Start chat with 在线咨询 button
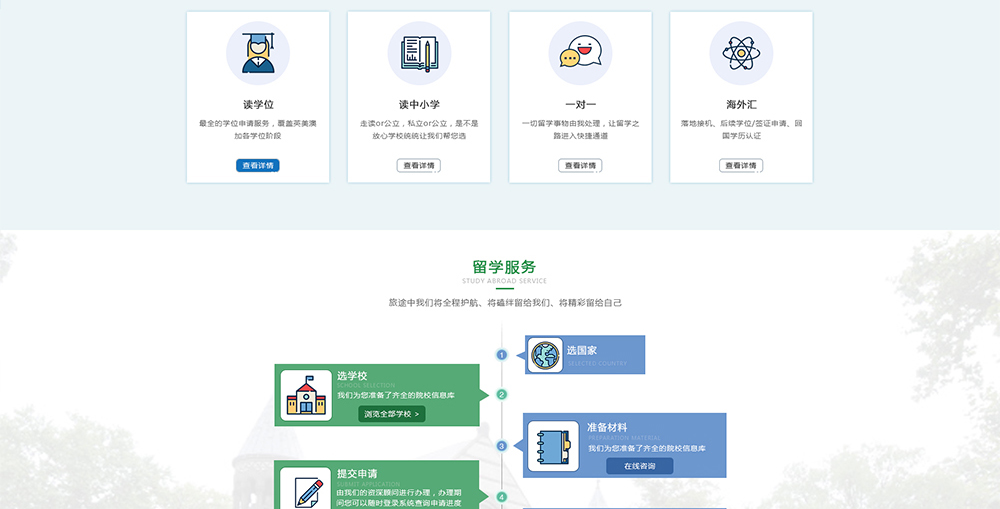1000x509 pixels. point(639,466)
